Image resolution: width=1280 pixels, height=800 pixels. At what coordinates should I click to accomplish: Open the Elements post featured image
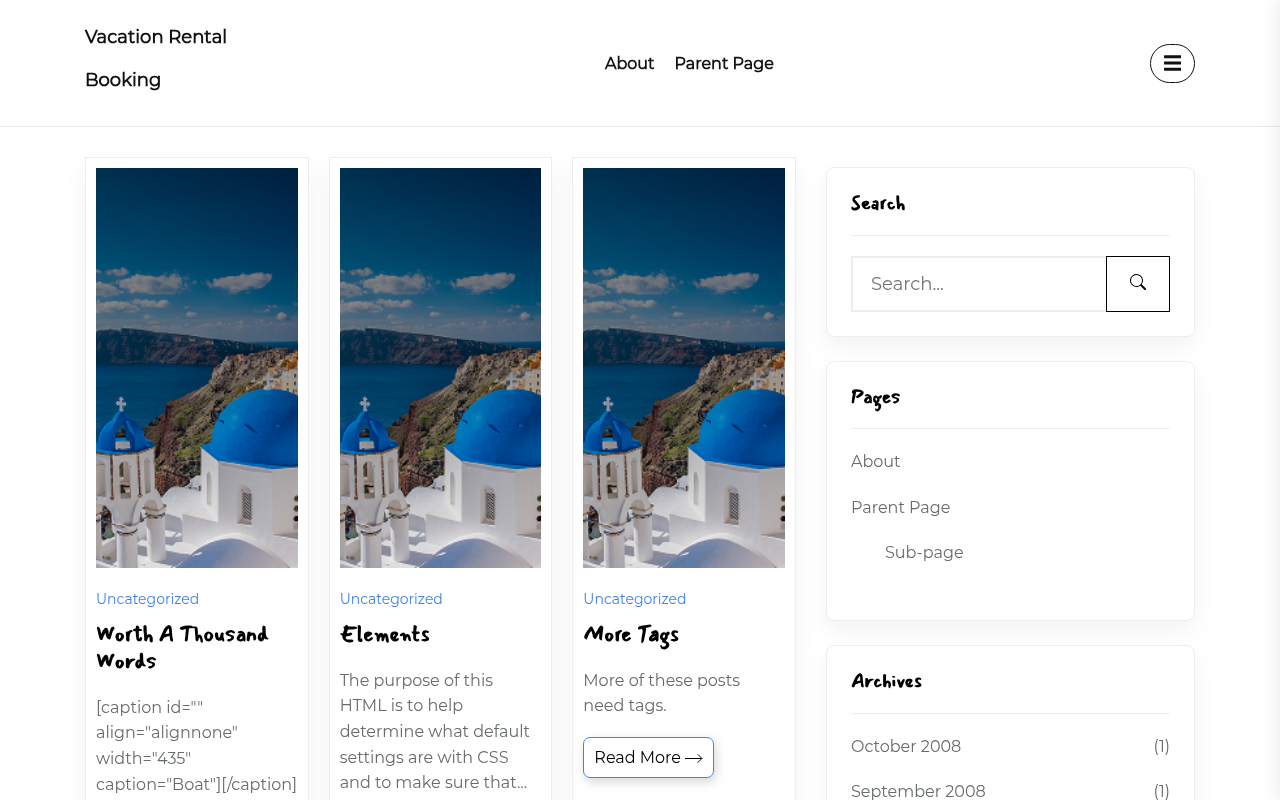click(x=440, y=368)
